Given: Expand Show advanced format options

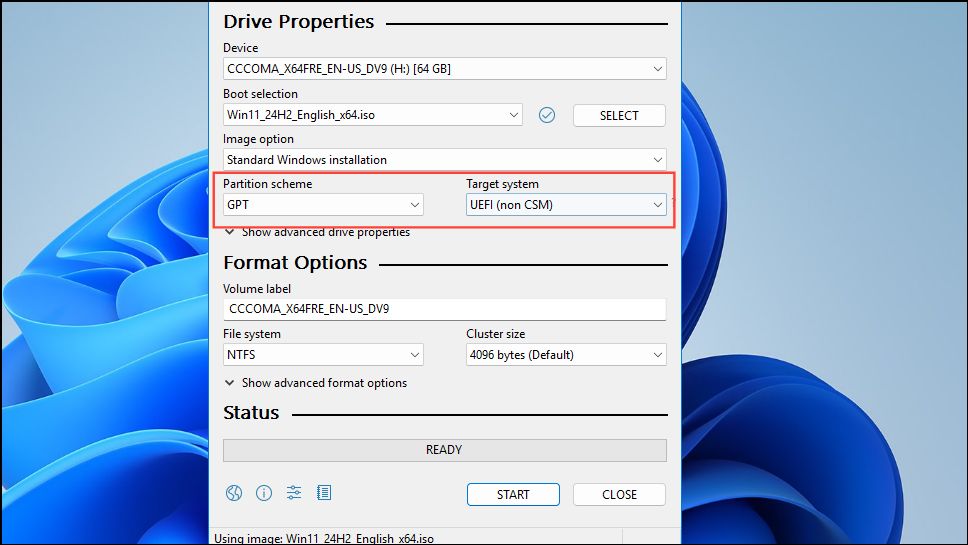Looking at the screenshot, I should pyautogui.click(x=315, y=383).
